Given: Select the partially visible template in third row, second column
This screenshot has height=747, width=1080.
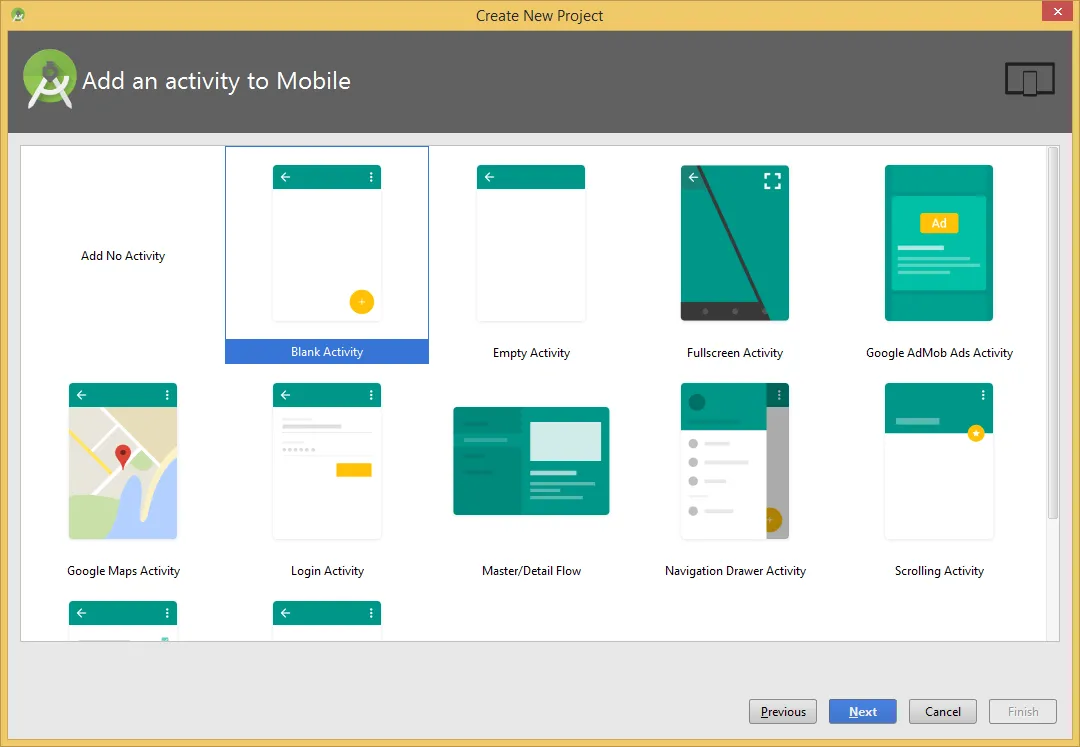Looking at the screenshot, I should coord(326,621).
